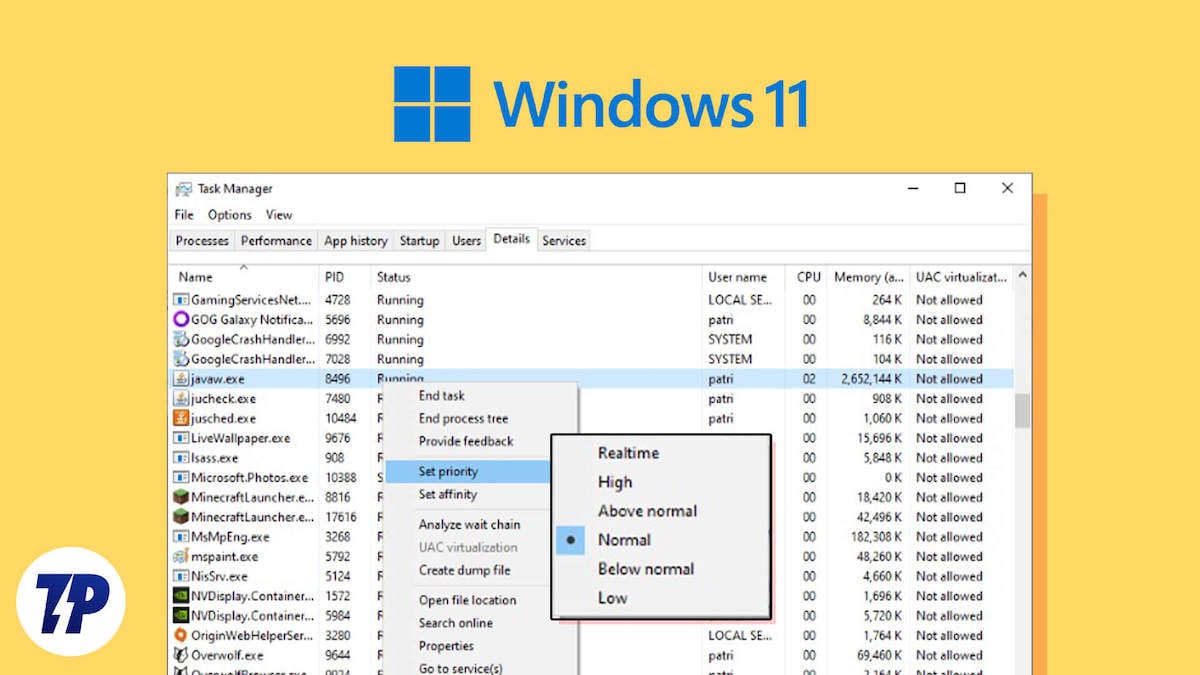Screen dimensions: 1200x675
Task: Open Properties for javaw.exe
Action: tap(446, 646)
